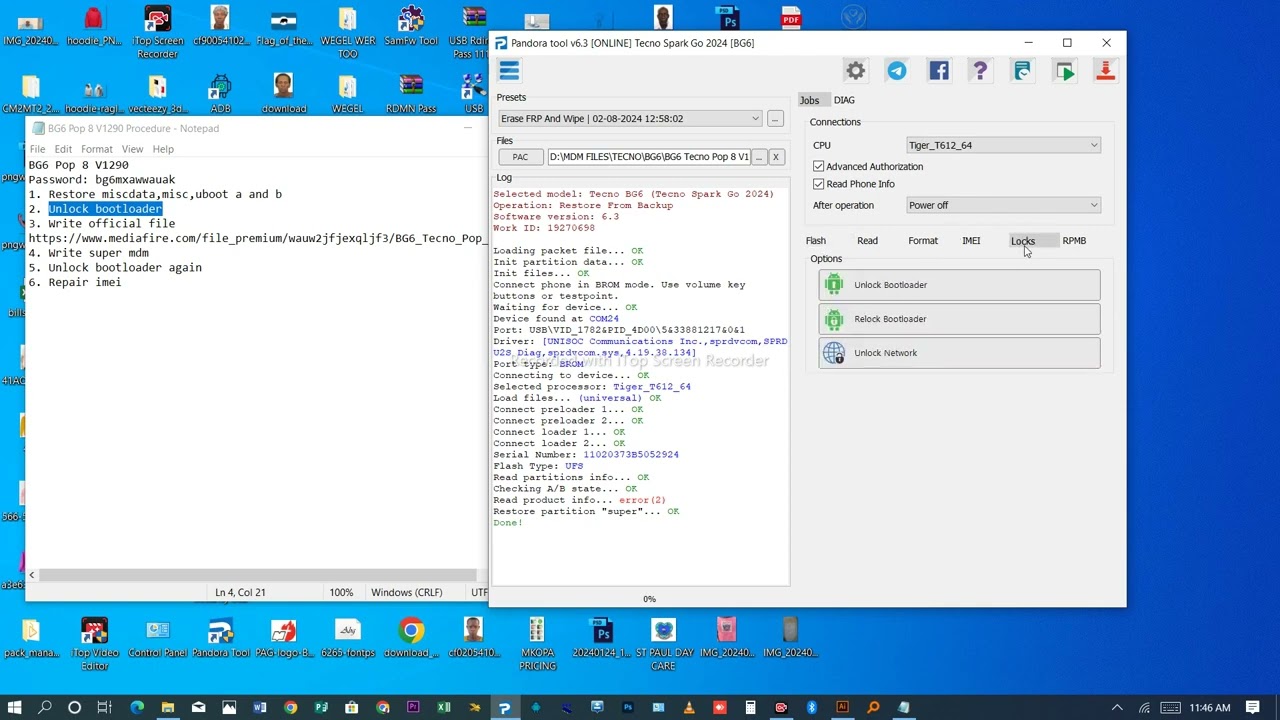The width and height of the screenshot is (1280, 720).
Task: Click 'Repair imei' line in Notepad
Action: 85,283
